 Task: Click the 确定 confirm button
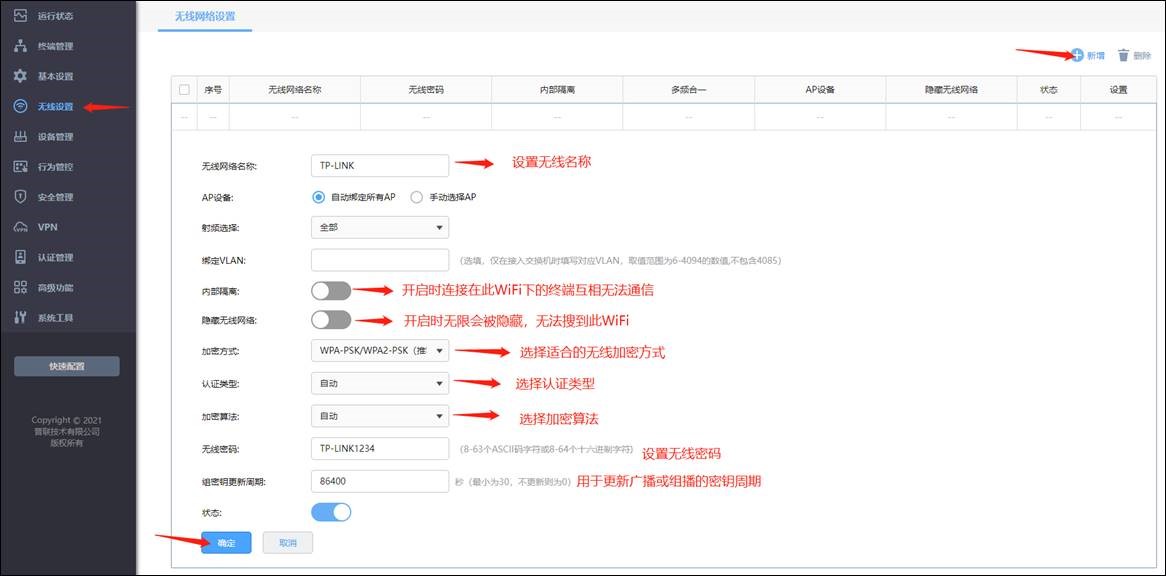226,543
